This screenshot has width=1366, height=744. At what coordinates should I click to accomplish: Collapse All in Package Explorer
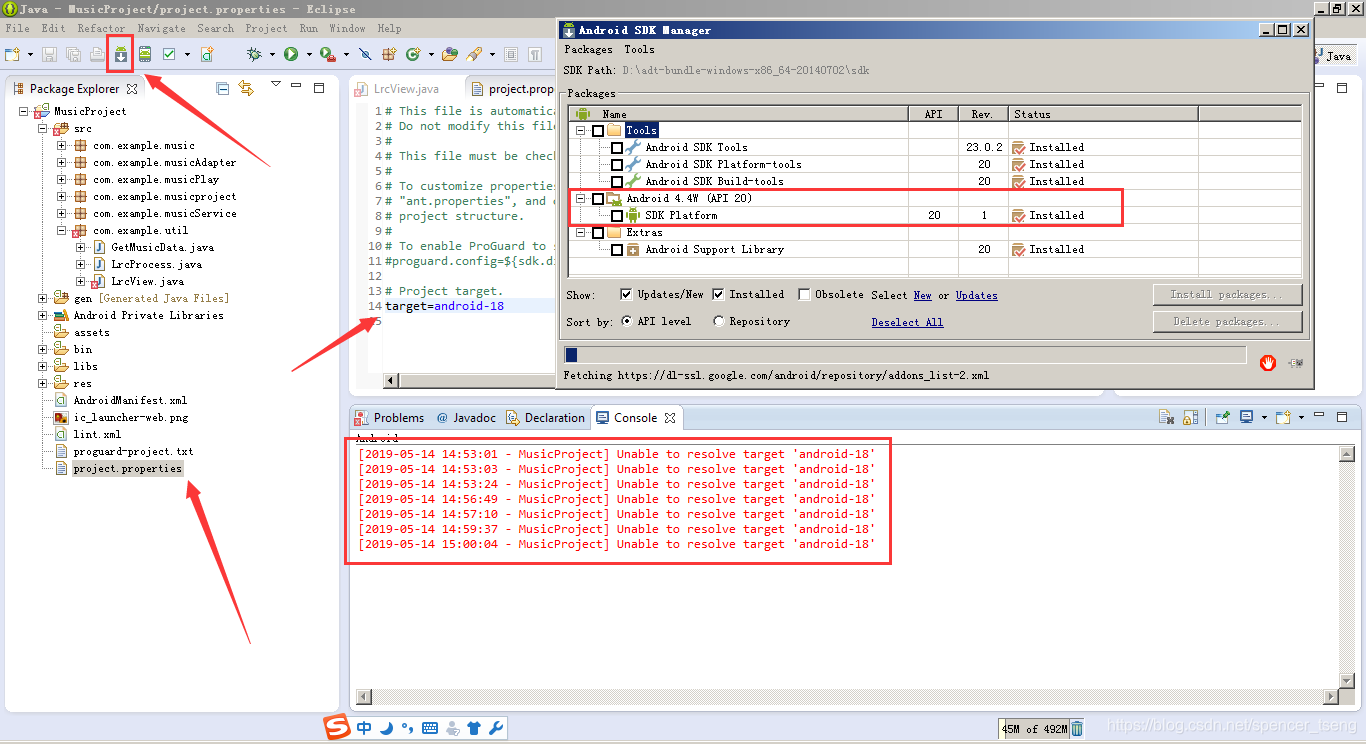click(x=223, y=88)
